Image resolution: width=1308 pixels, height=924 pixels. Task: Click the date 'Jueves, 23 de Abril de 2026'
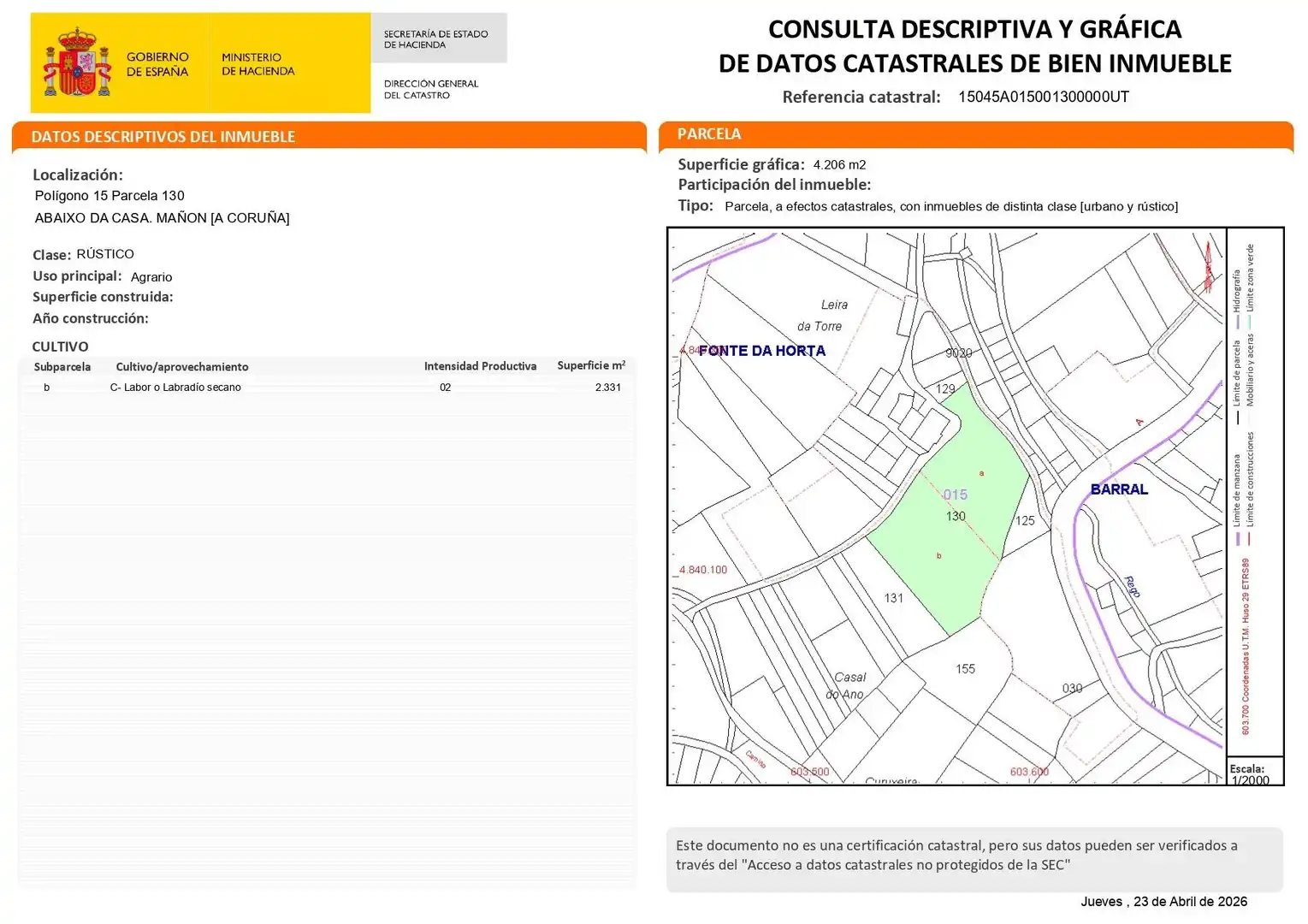point(1163,902)
